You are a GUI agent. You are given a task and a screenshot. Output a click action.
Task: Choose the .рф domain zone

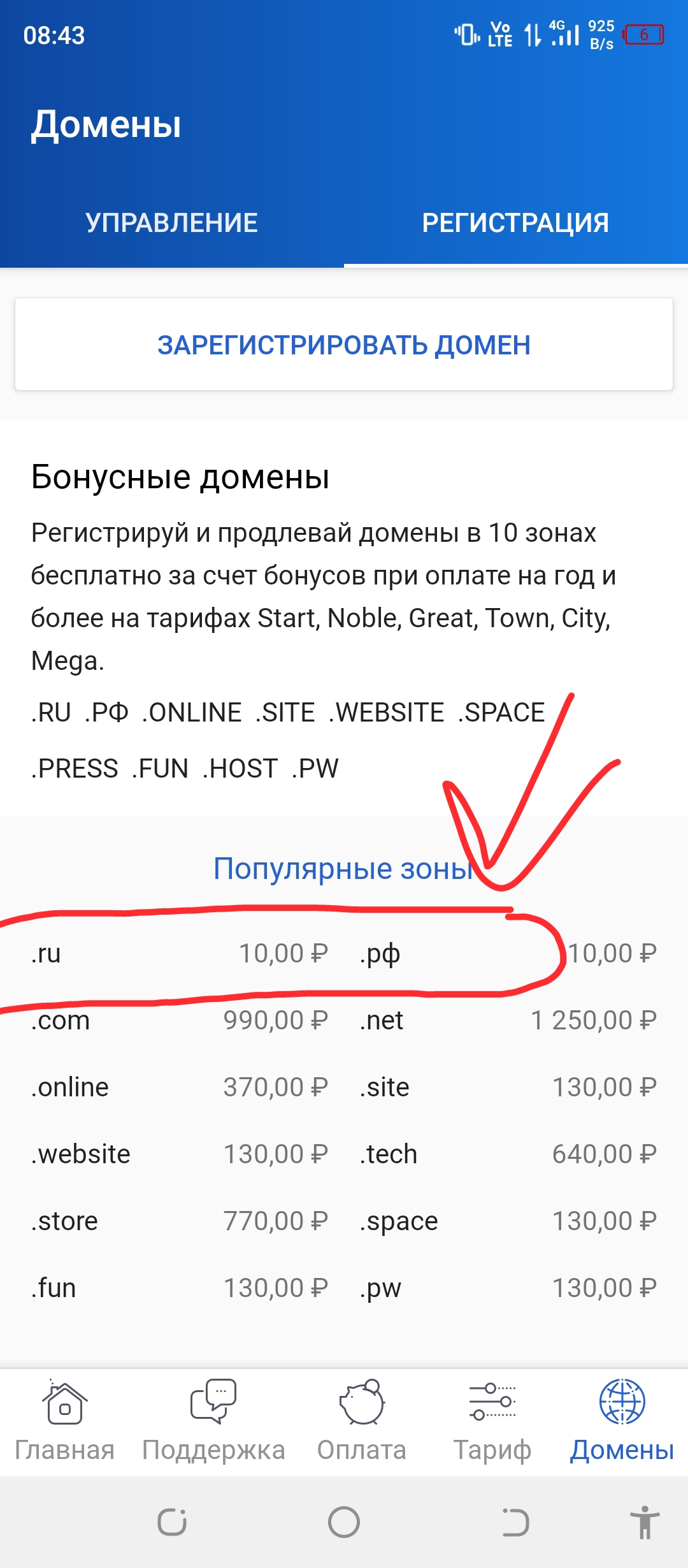[508, 954]
